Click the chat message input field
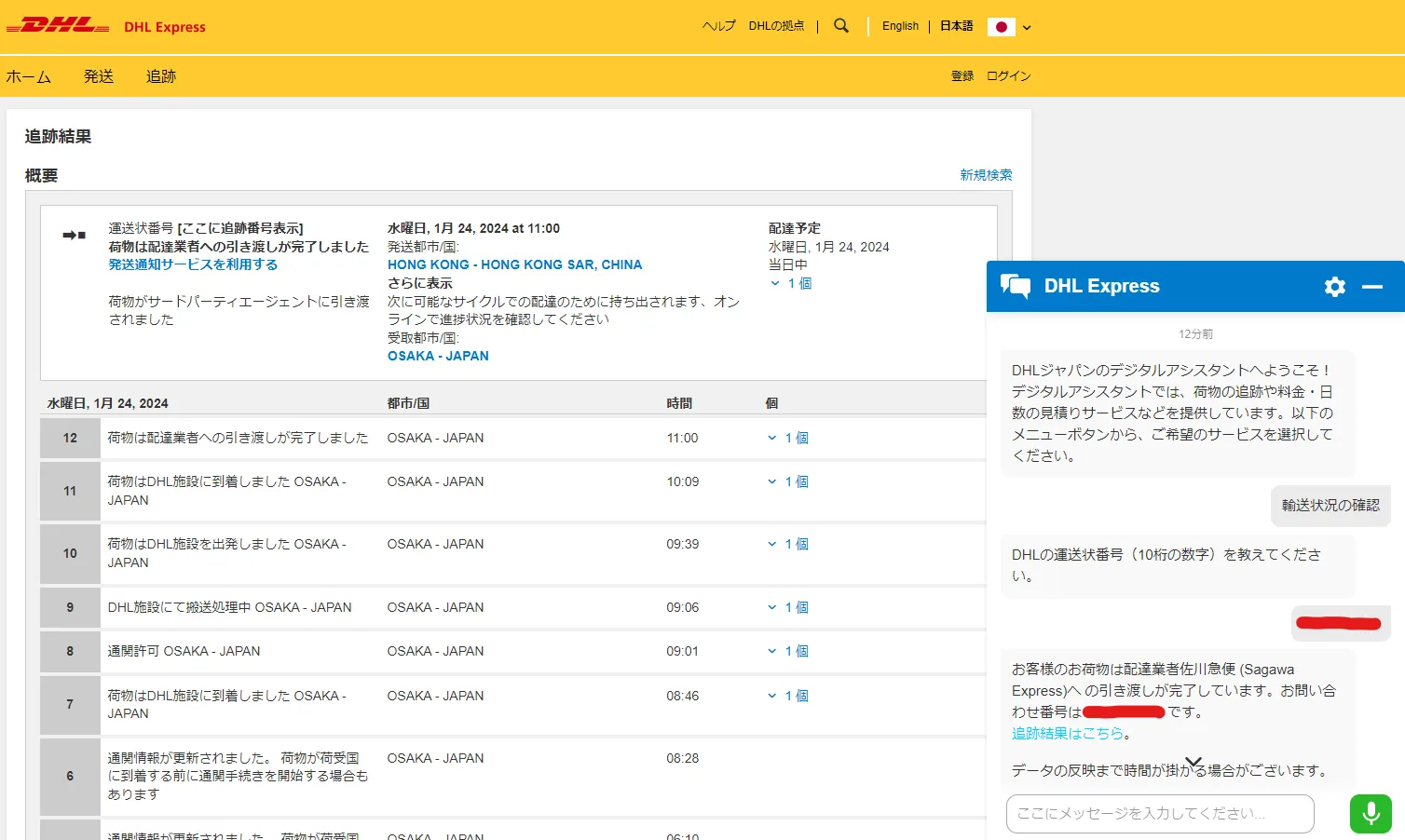This screenshot has width=1405, height=840. 1159,814
